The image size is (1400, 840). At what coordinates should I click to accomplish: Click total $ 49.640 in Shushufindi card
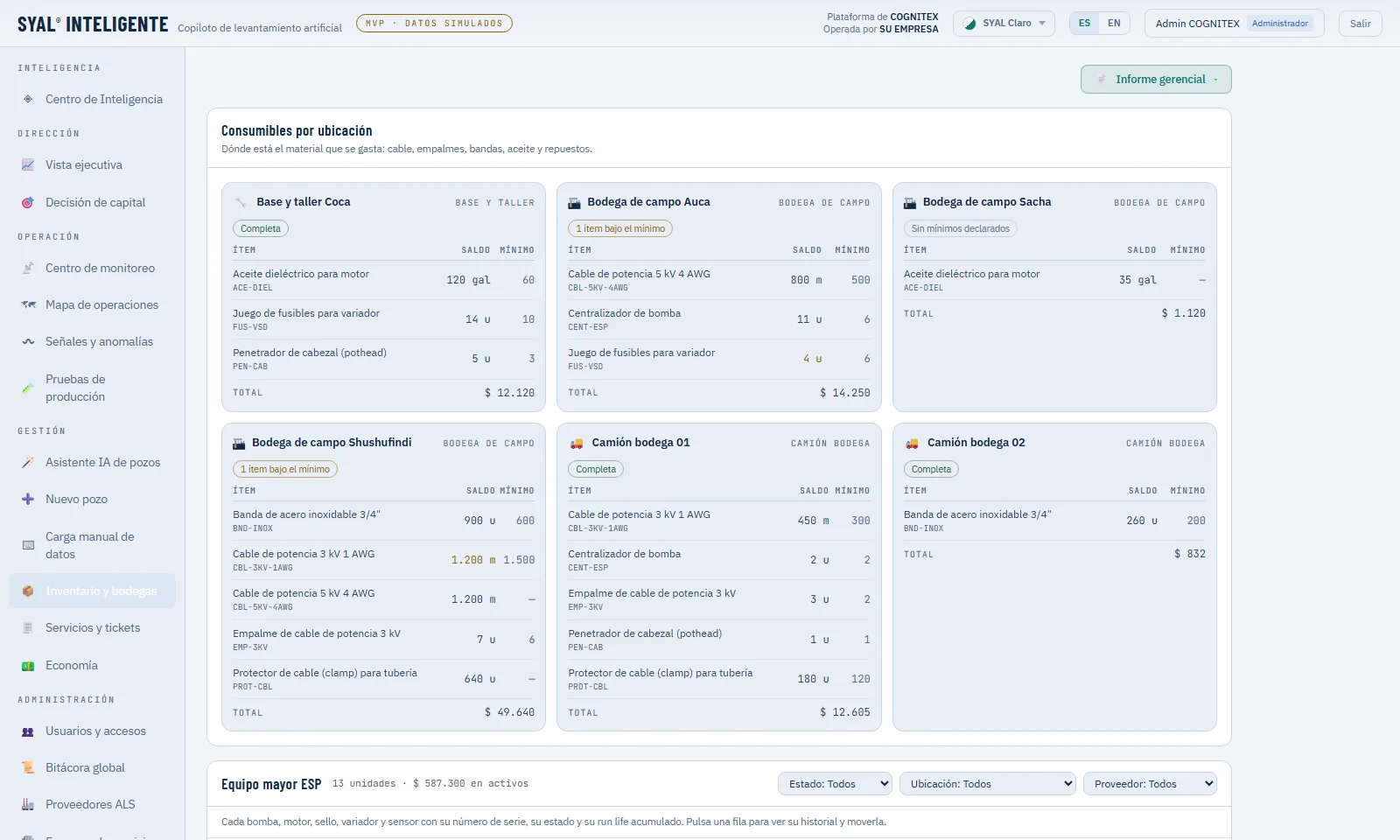[509, 712]
